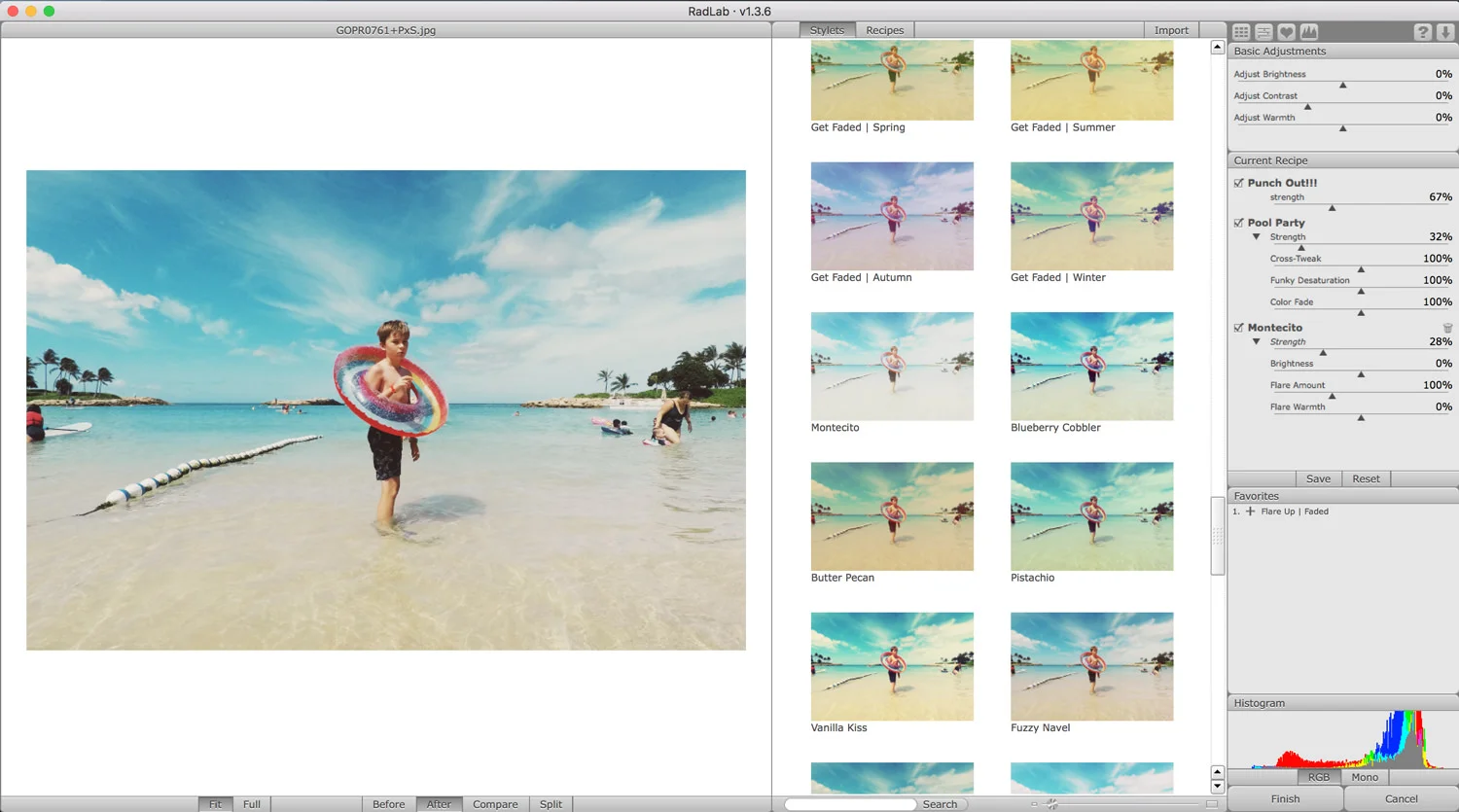
Task: Click Pool Party Strength slider handle
Action: pos(1301,248)
